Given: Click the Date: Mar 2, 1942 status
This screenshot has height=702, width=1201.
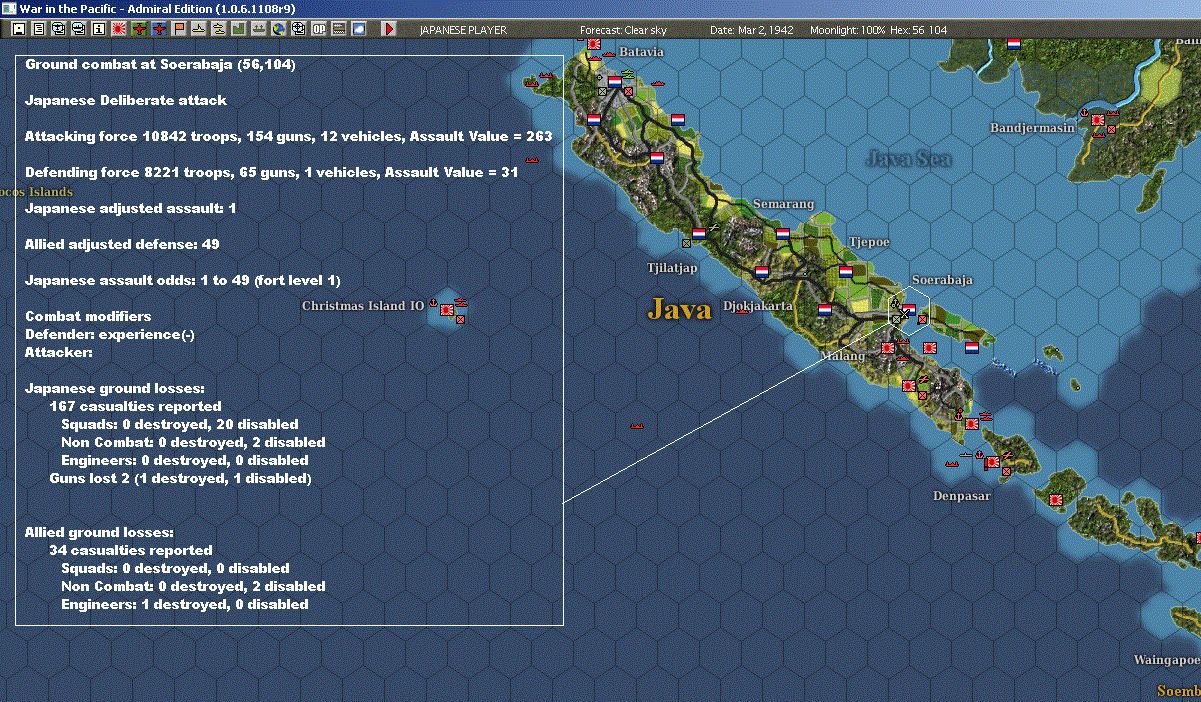Looking at the screenshot, I should click(751, 30).
